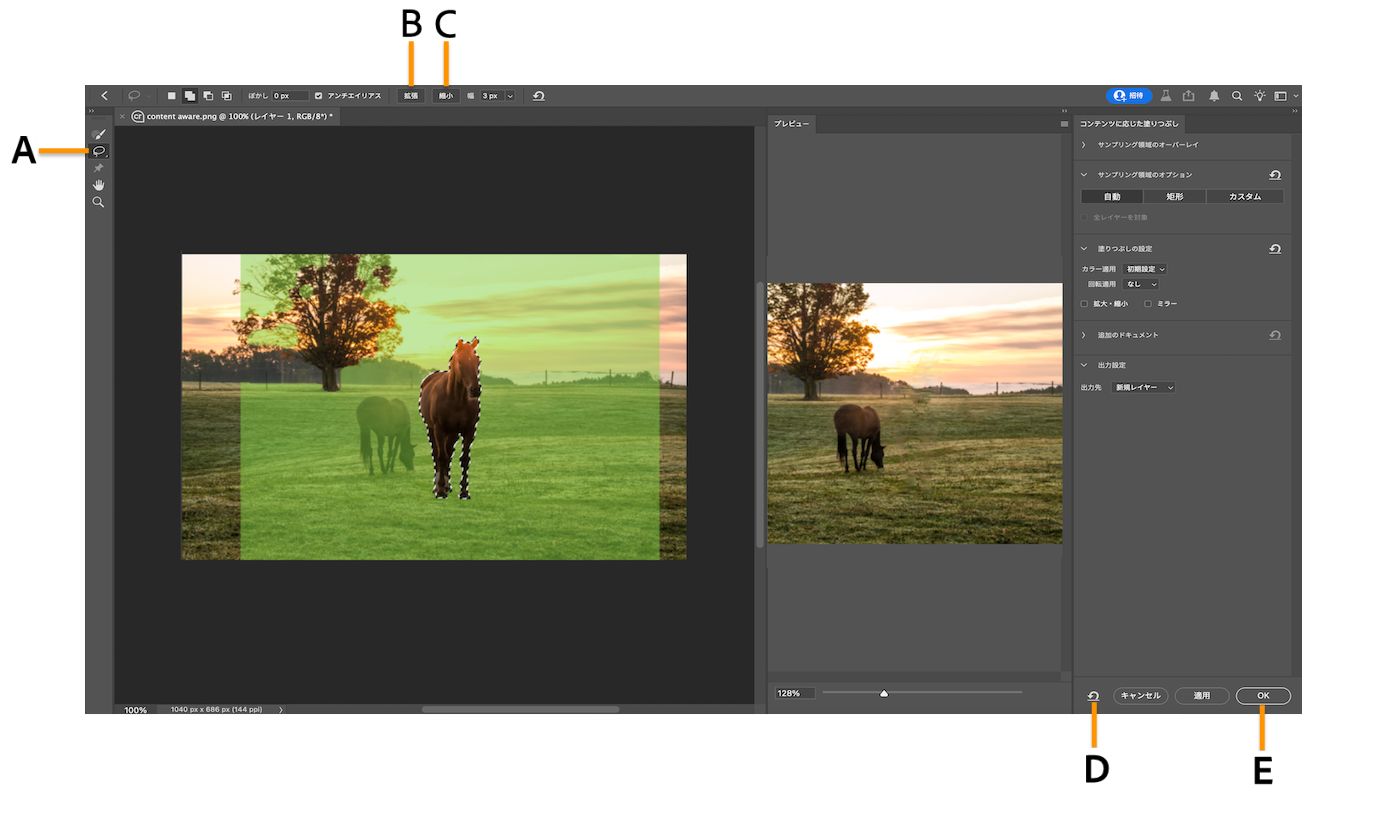
Task: Select the Hand tool
Action: coord(99,184)
